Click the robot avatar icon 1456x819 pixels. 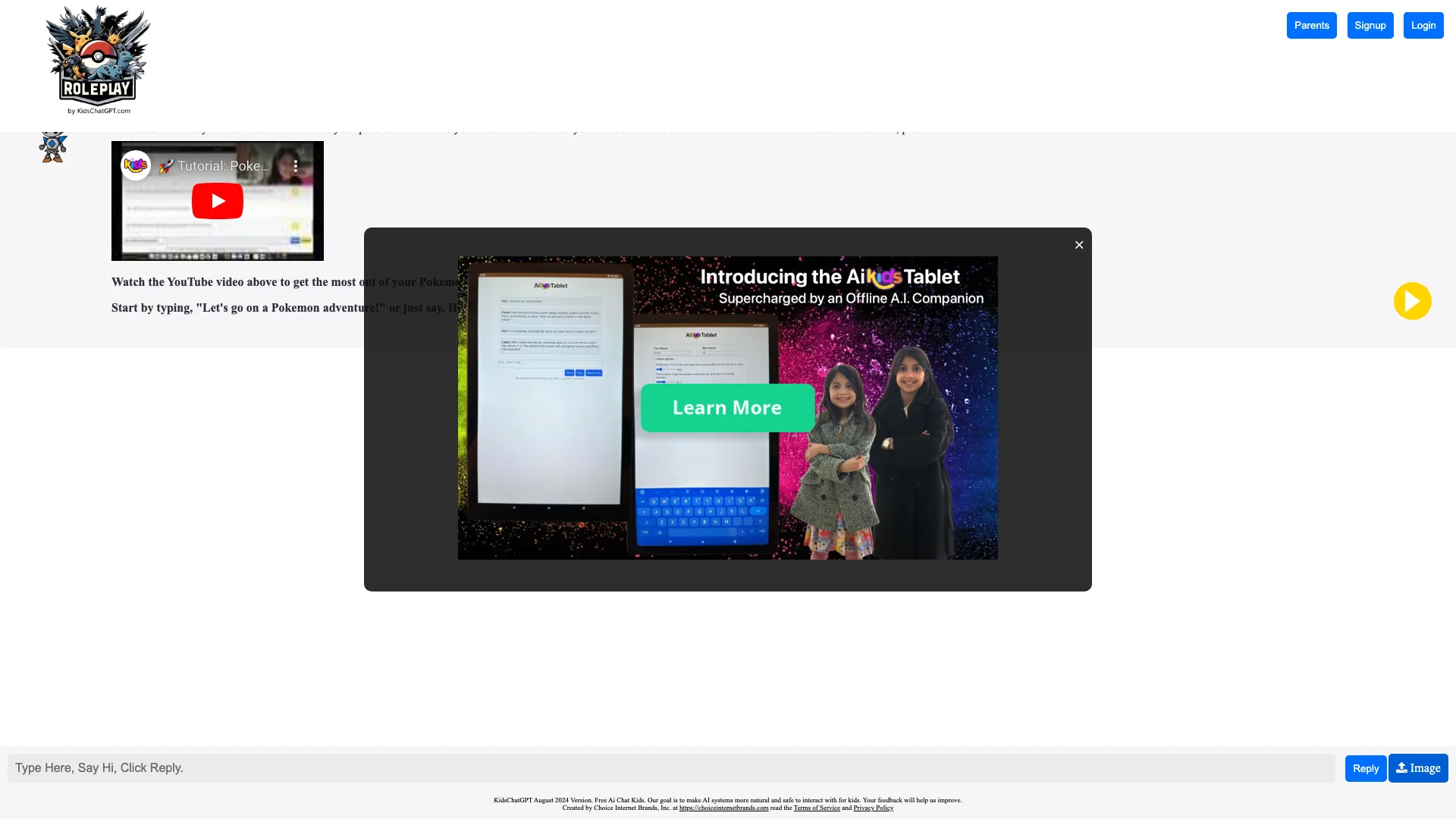pos(53,146)
